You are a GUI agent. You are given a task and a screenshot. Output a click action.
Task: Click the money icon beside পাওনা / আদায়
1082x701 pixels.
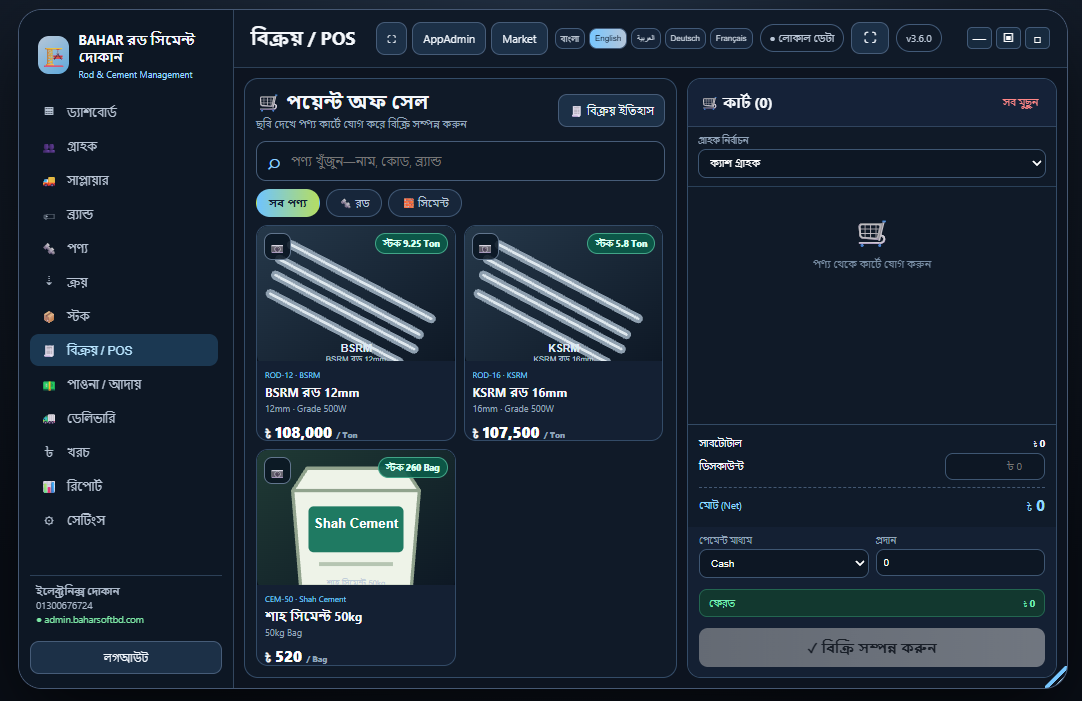click(49, 385)
